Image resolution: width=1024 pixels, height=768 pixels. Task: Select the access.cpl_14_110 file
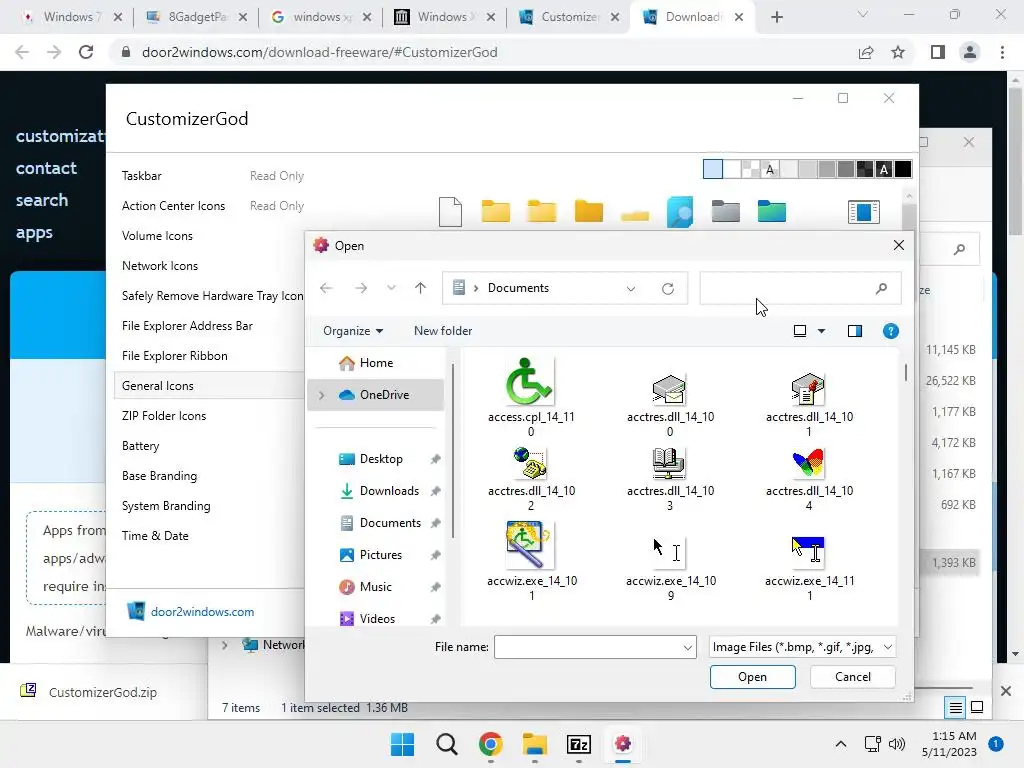[531, 398]
